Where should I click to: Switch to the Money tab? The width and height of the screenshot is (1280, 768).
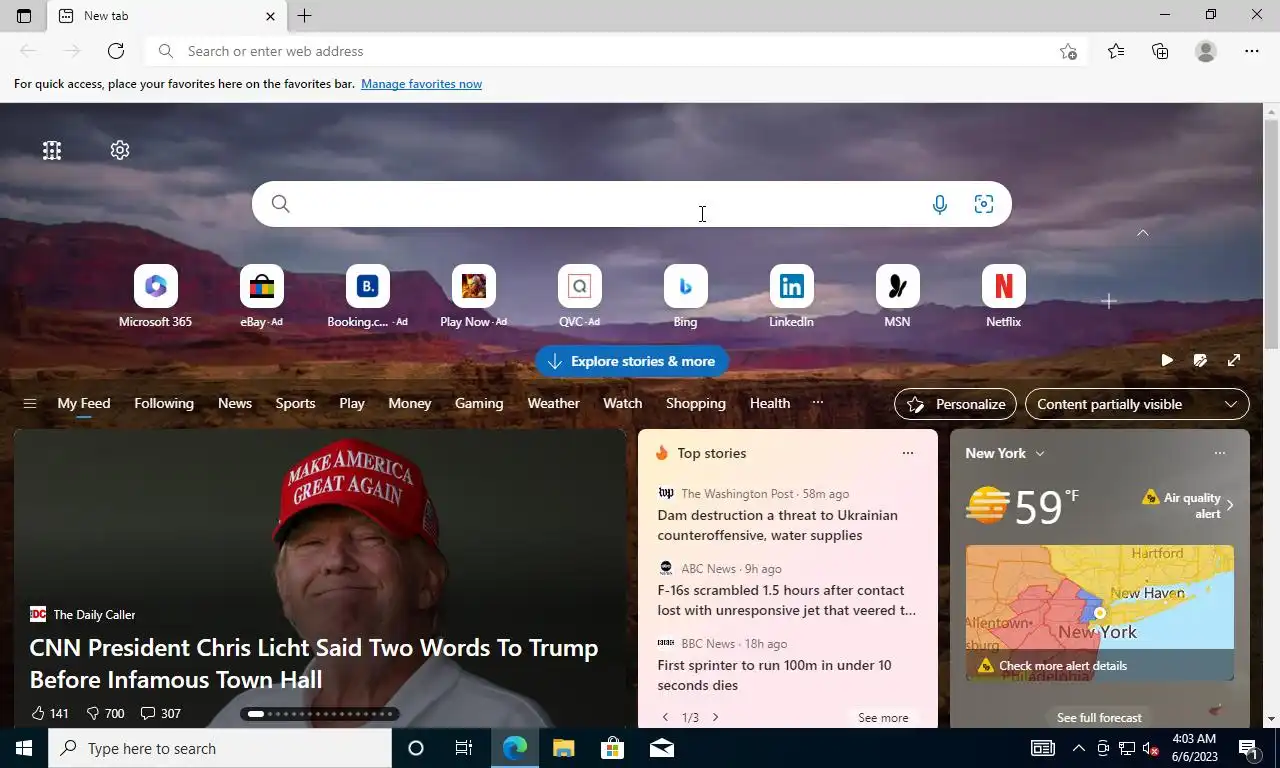pyautogui.click(x=410, y=403)
